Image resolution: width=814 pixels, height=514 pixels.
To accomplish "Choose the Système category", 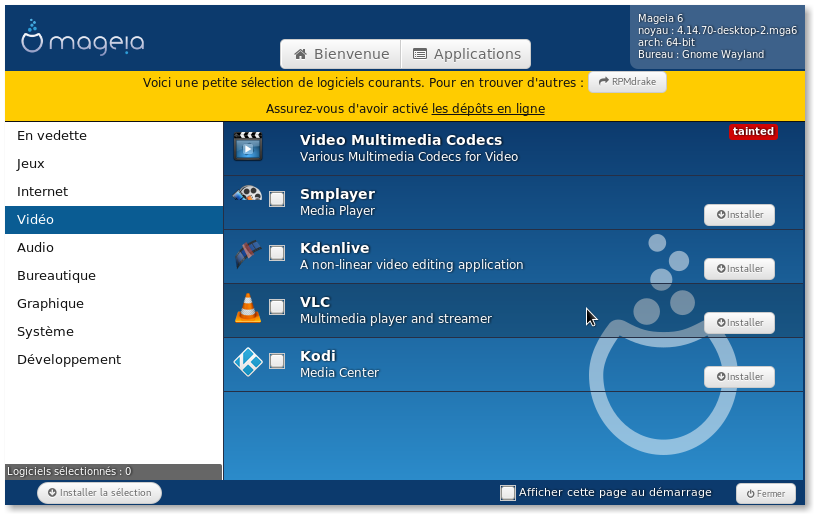I will coord(114,332).
